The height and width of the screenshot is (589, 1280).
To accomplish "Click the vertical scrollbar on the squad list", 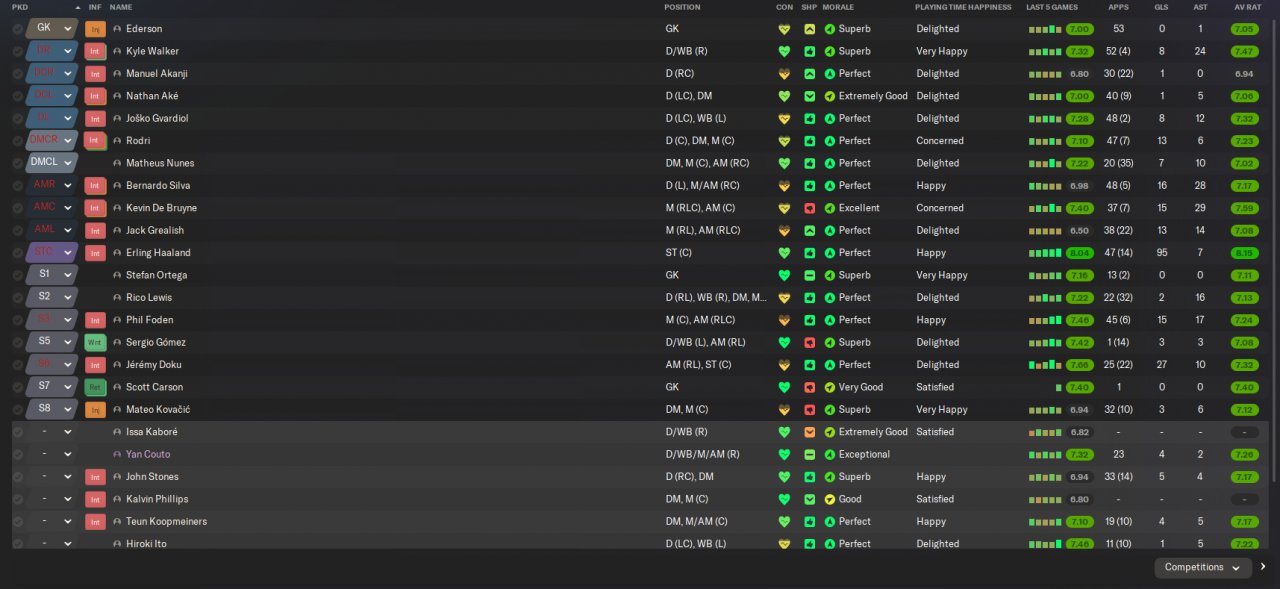I will pyautogui.click(x=1273, y=250).
